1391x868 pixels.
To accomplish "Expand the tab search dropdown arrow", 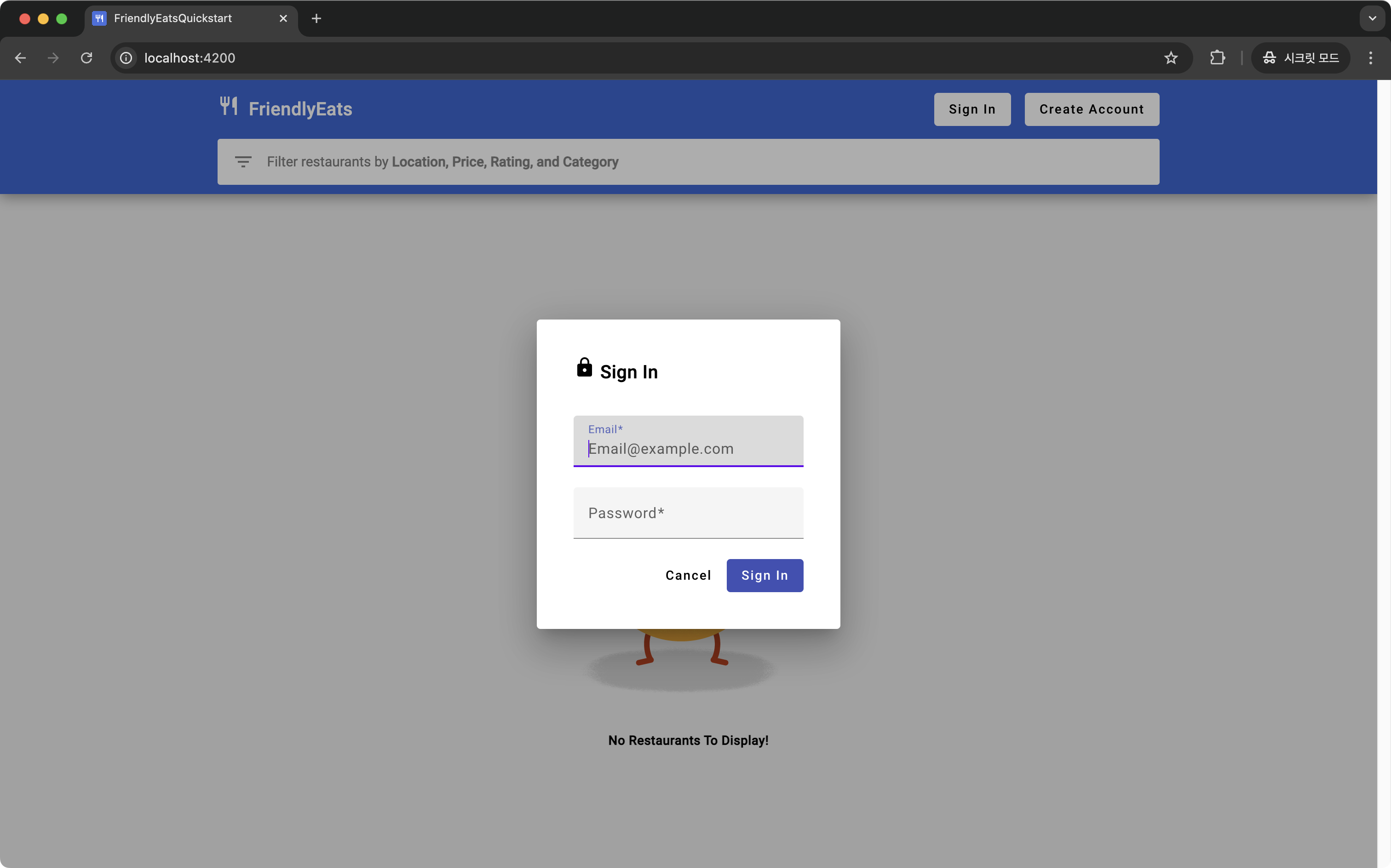I will [x=1372, y=18].
